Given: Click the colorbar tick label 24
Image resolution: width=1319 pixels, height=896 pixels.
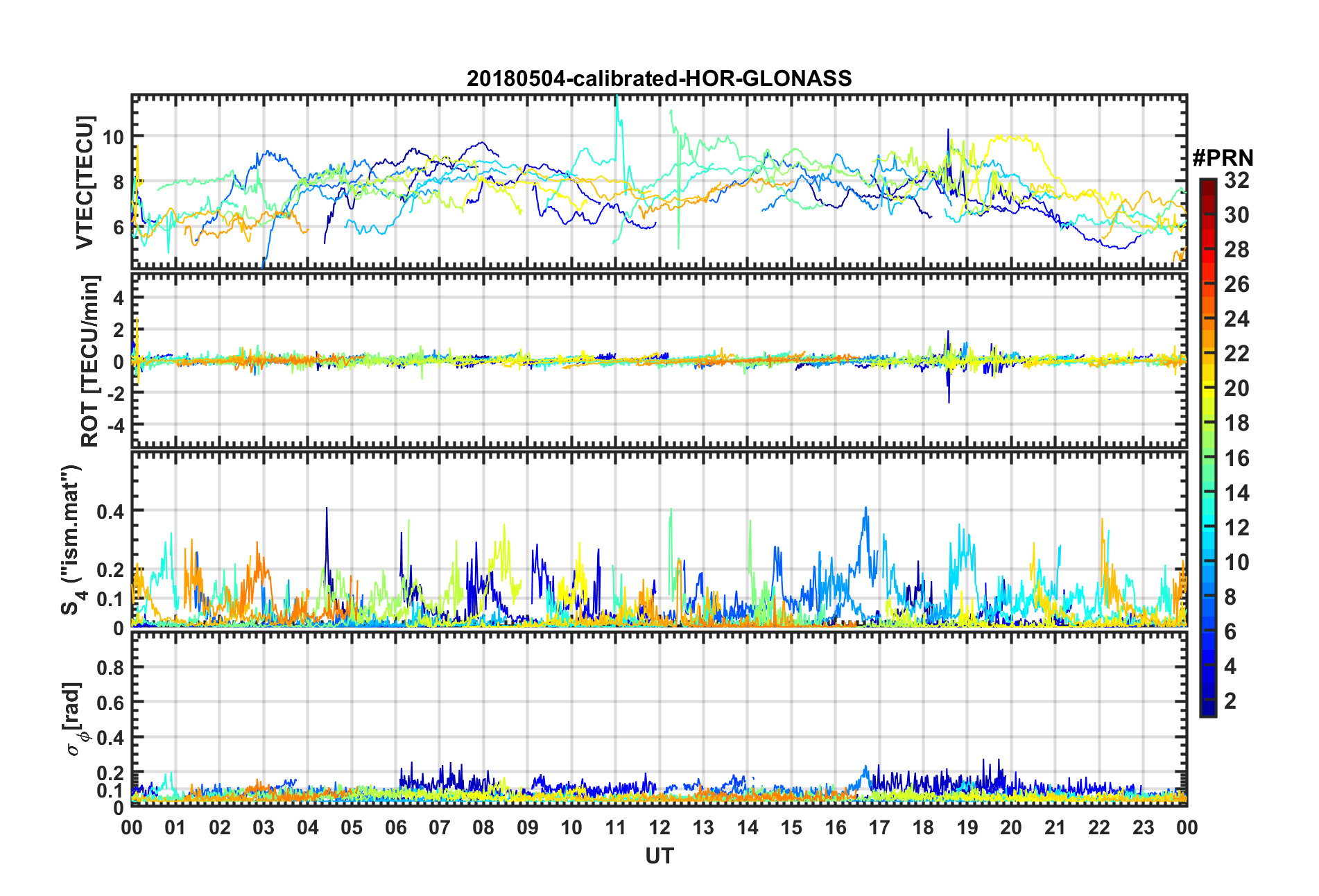Looking at the screenshot, I should [x=1236, y=319].
